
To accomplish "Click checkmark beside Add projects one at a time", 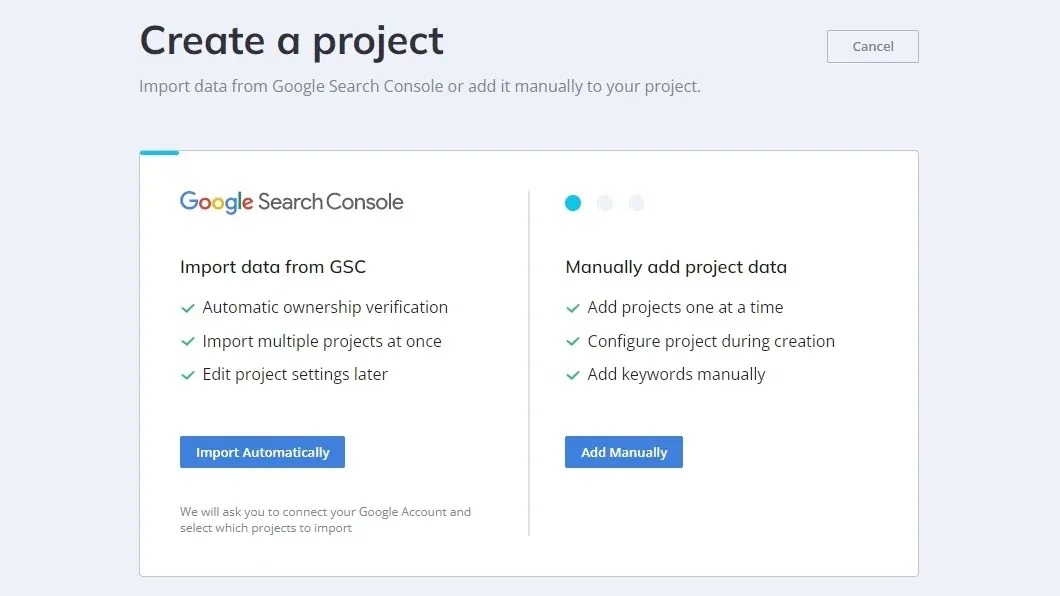I will coord(573,308).
